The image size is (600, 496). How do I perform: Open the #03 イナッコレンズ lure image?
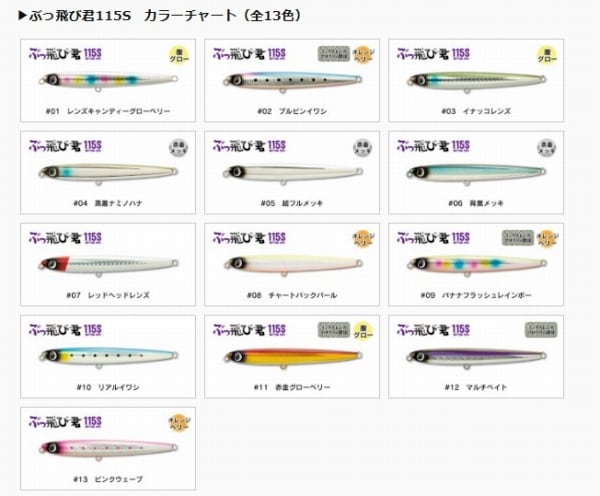(x=477, y=82)
